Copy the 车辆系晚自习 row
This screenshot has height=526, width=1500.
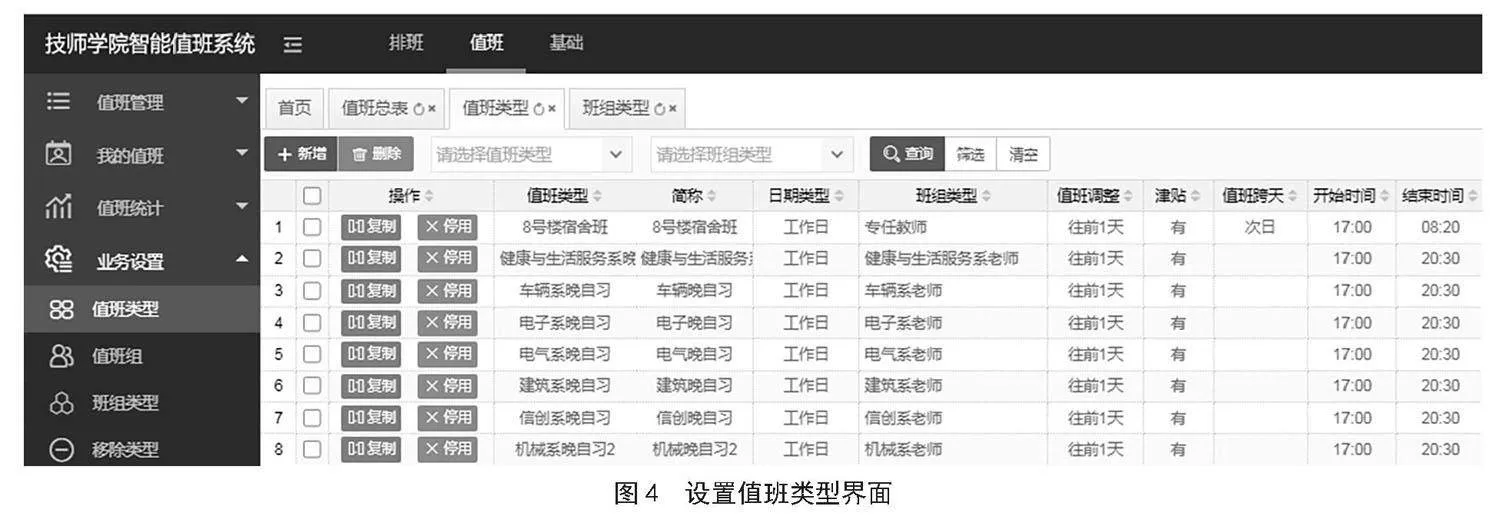[371, 290]
